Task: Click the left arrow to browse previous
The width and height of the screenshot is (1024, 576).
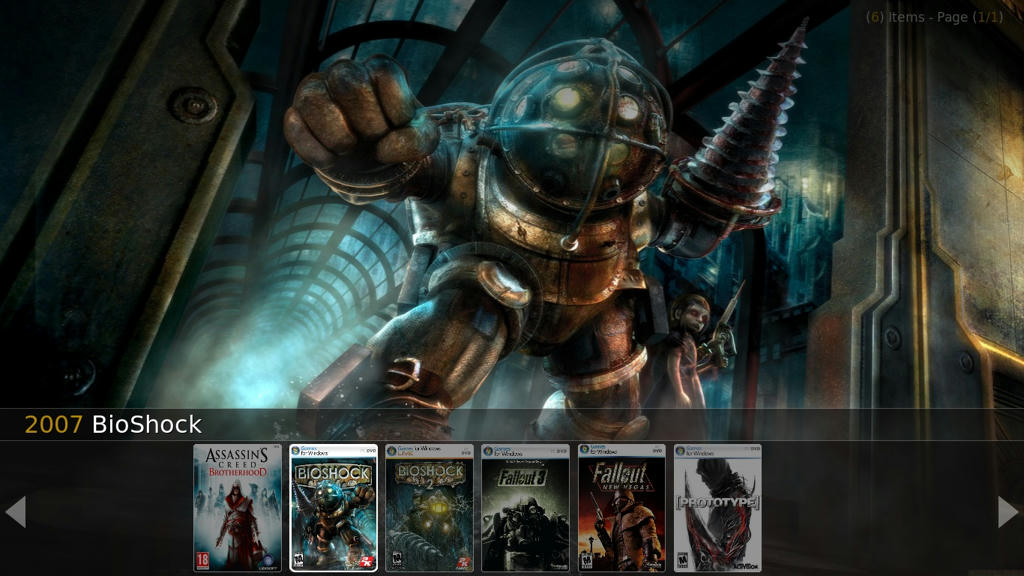Action: pyautogui.click(x=16, y=511)
